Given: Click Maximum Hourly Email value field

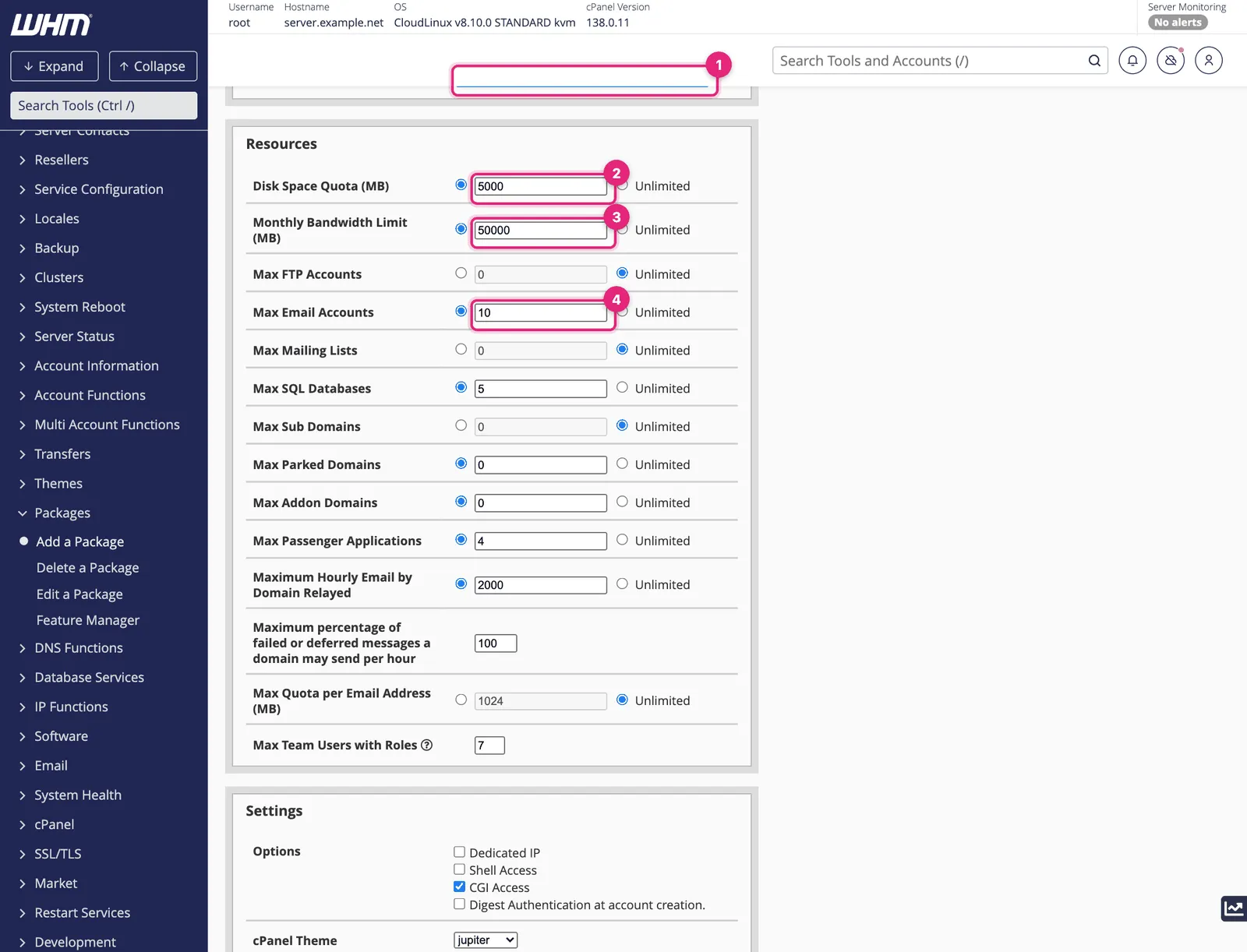Looking at the screenshot, I should [x=541, y=585].
